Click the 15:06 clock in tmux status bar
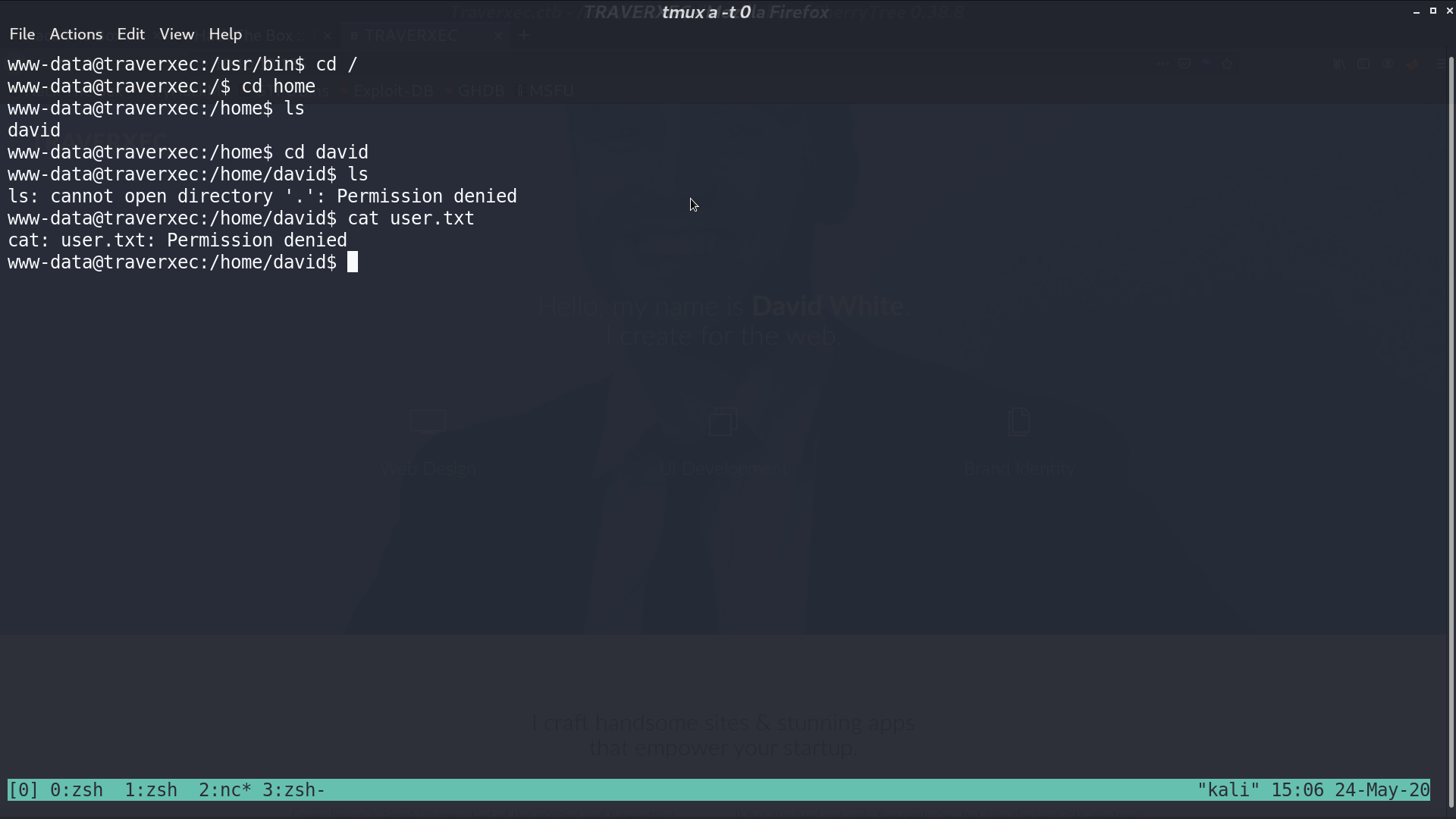This screenshot has height=819, width=1456. pyautogui.click(x=1298, y=790)
